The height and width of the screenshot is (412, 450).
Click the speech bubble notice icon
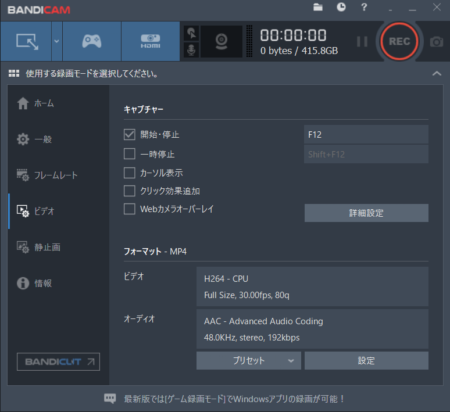pos(110,398)
